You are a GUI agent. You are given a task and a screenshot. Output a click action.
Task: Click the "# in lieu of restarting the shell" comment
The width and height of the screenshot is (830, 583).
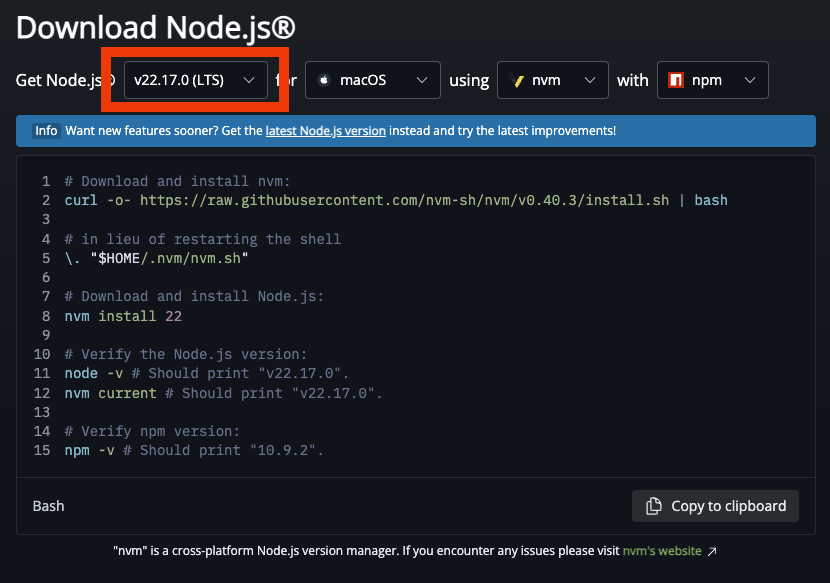point(203,239)
